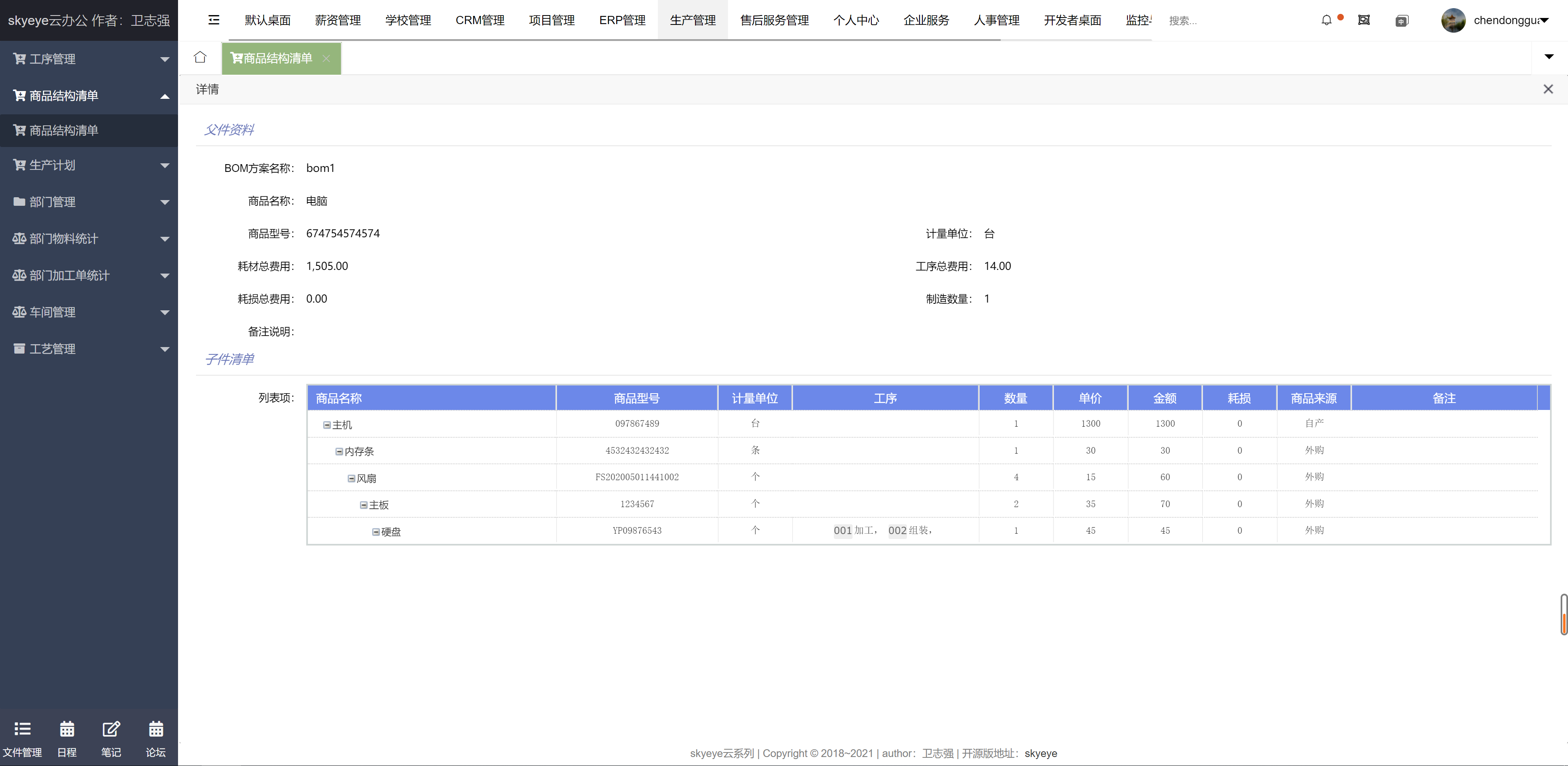The image size is (1568, 766).
Task: Close the 详情 panel with X
Action: 1548,89
